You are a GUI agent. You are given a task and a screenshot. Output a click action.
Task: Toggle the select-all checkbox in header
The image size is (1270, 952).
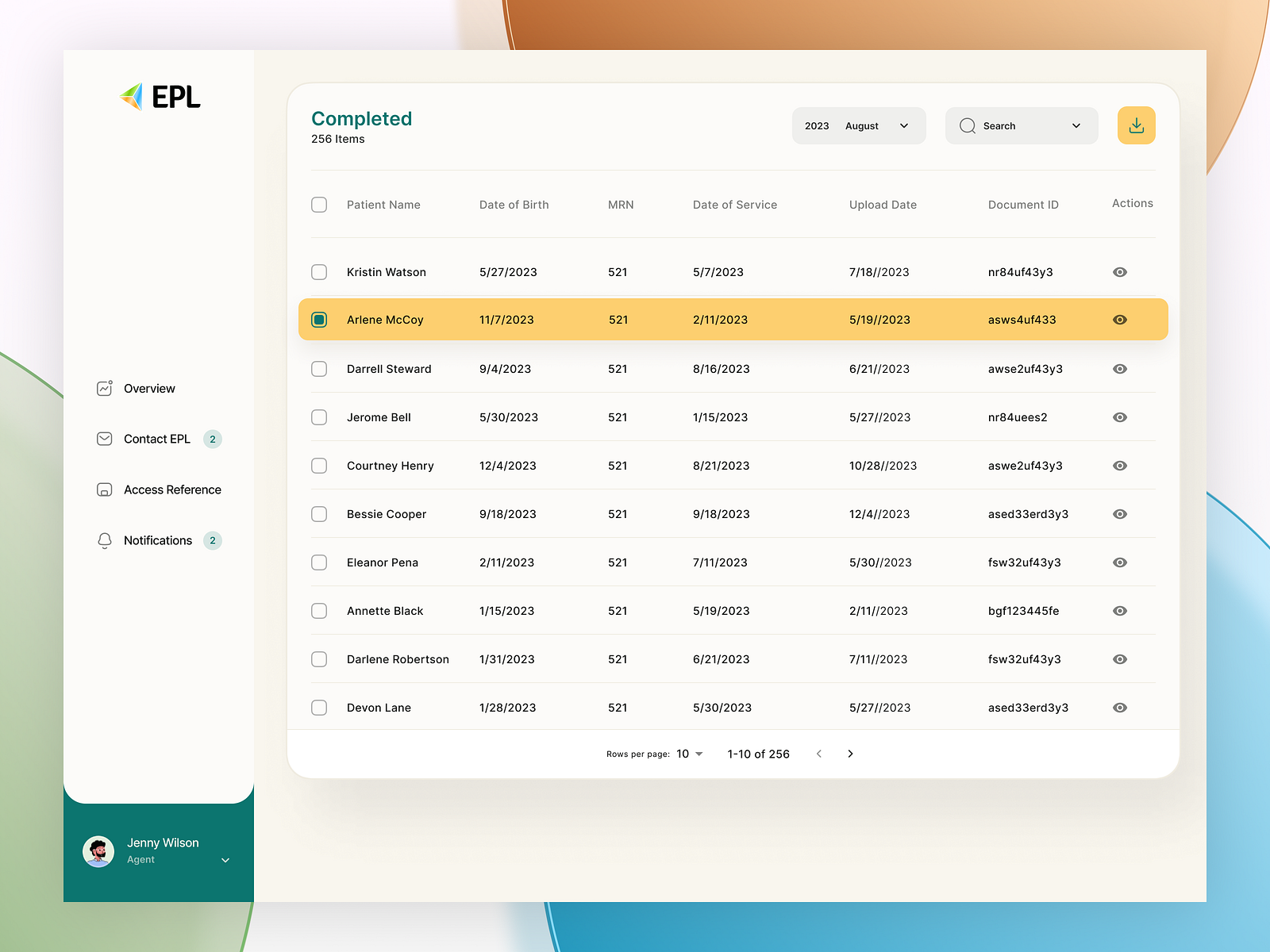319,205
